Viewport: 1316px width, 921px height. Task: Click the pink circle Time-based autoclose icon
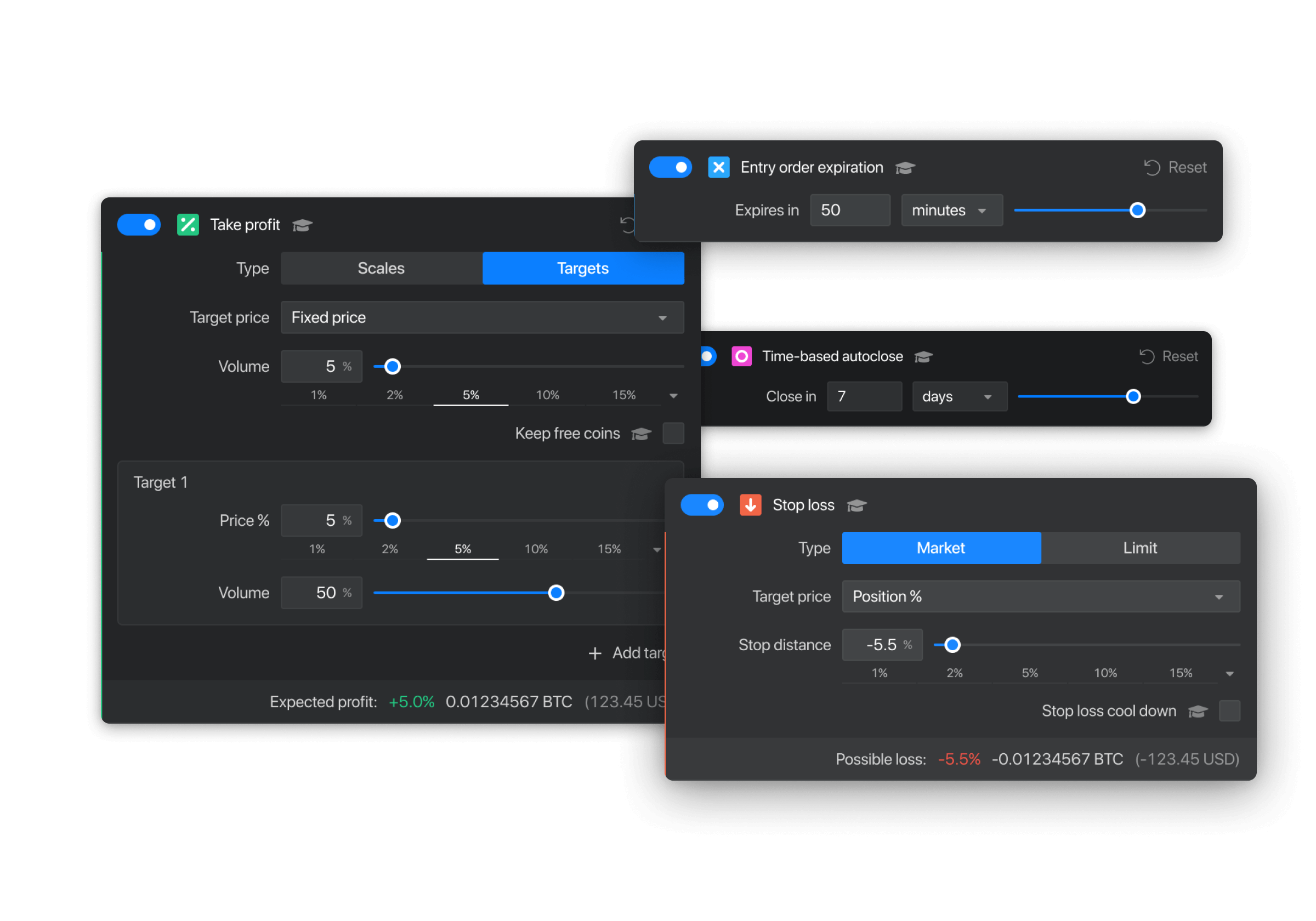coord(741,356)
